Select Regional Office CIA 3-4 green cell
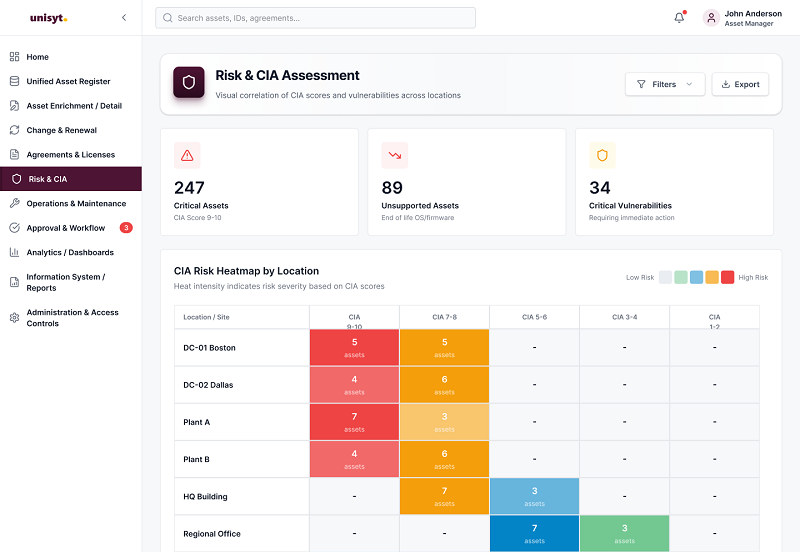This screenshot has height=552, width=800. pyautogui.click(x=624, y=534)
